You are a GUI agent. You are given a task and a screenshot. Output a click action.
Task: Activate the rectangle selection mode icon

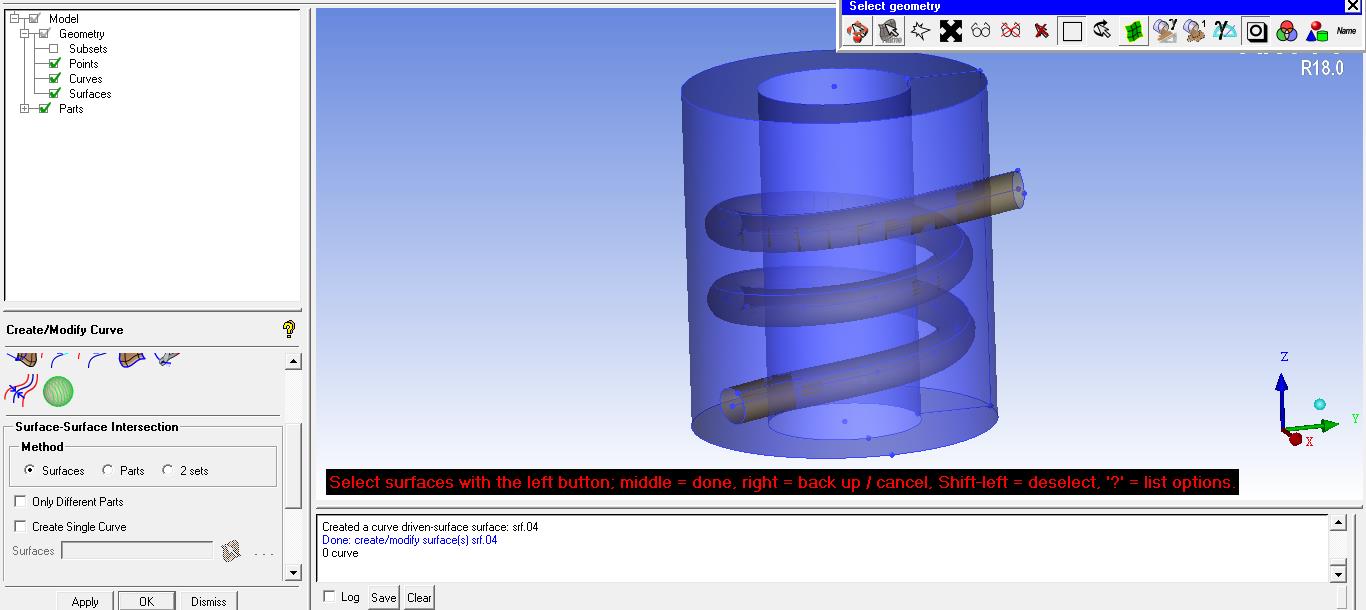click(1073, 31)
